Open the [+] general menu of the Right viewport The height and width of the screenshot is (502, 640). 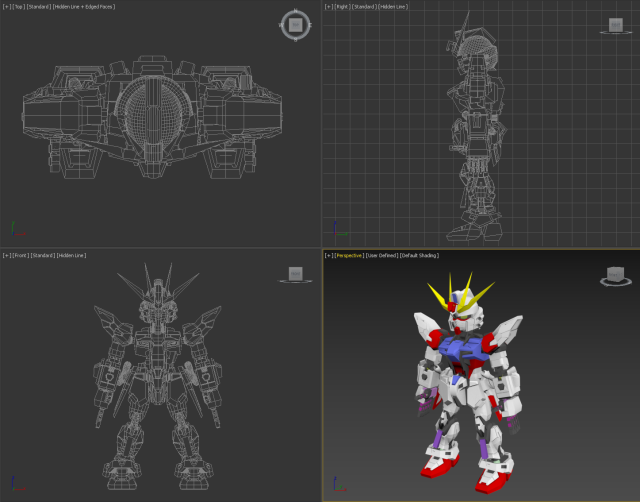(x=329, y=6)
